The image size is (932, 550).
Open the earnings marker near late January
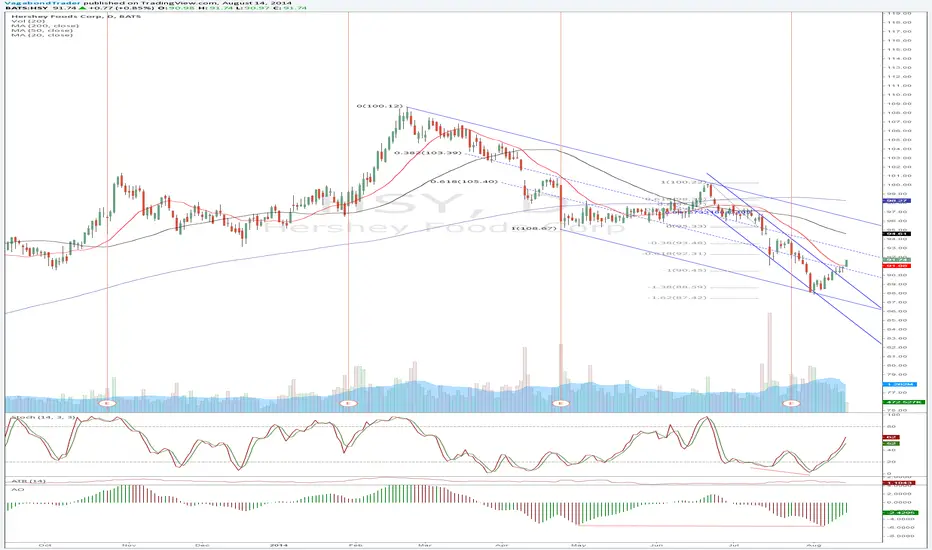point(349,403)
